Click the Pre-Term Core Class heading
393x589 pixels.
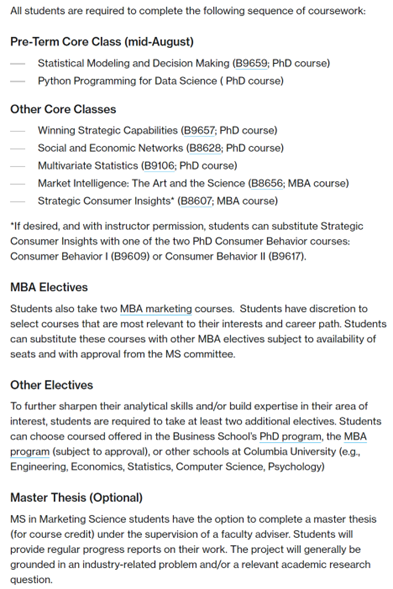point(102,42)
